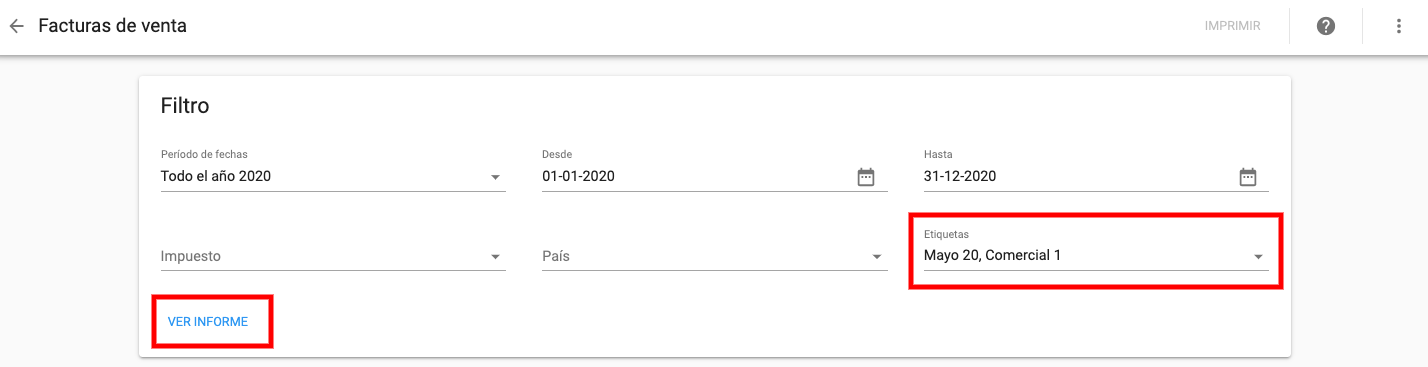Click the Filtro card heading
Image resolution: width=1428 pixels, height=367 pixels.
coord(185,105)
